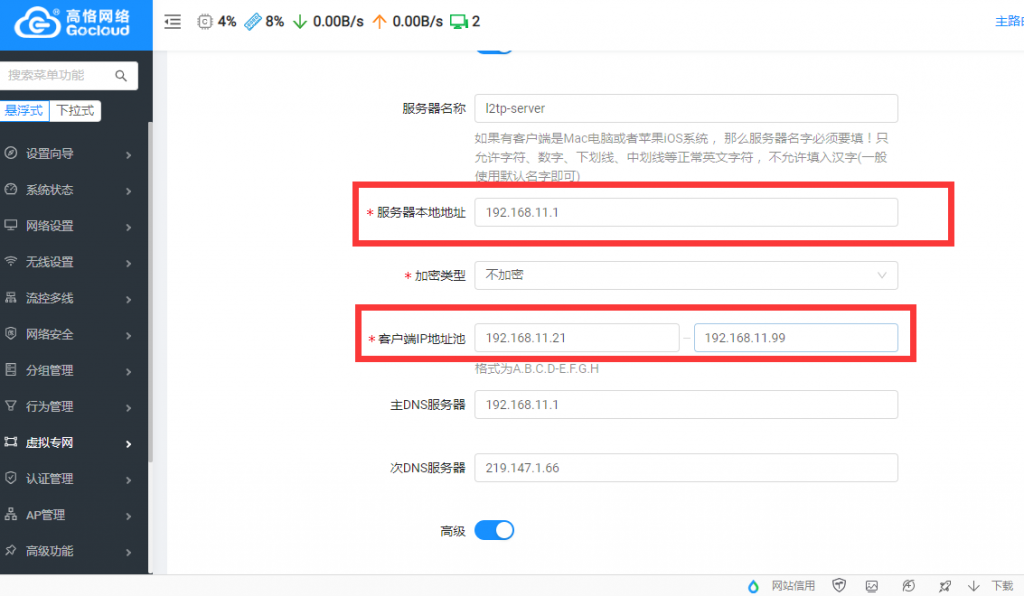Image resolution: width=1024 pixels, height=596 pixels.
Task: Click the green download speed arrow
Action: click(300, 22)
